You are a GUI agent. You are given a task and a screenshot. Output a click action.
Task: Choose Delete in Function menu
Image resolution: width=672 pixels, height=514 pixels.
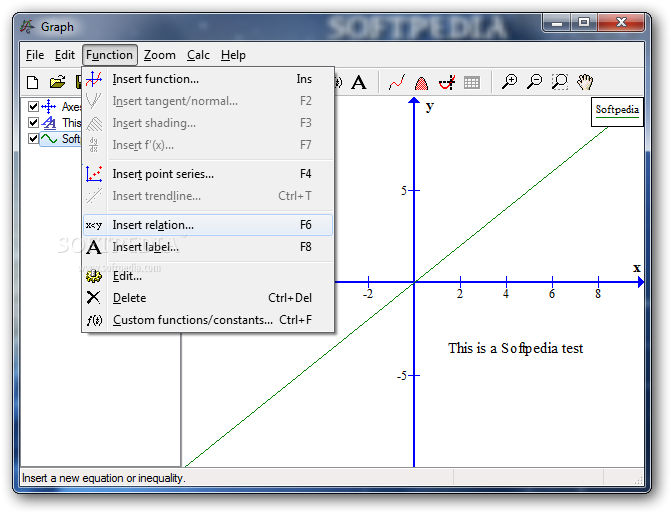pyautogui.click(x=208, y=298)
